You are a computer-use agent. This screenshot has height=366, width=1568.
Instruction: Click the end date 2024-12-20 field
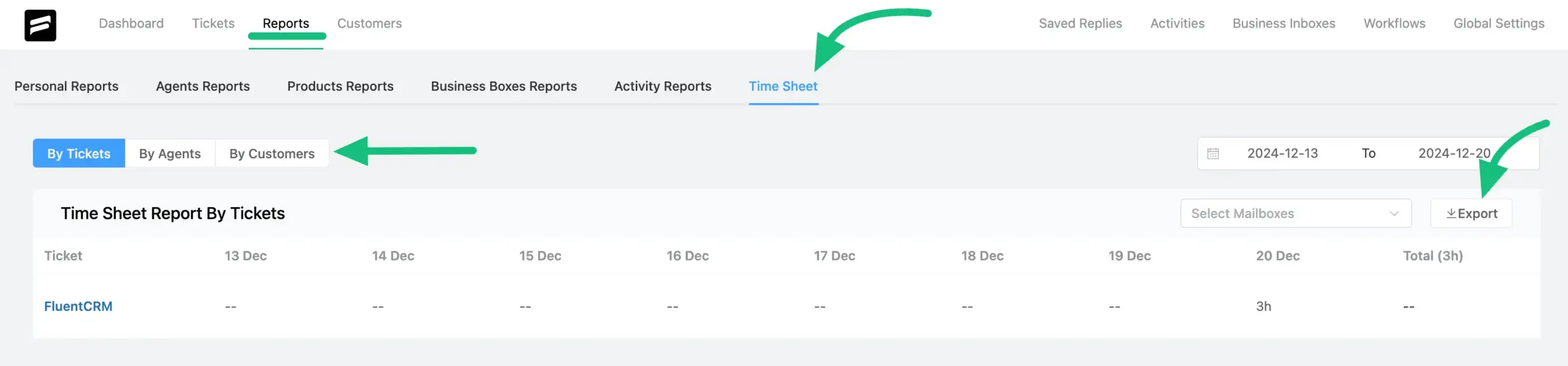point(1454,153)
